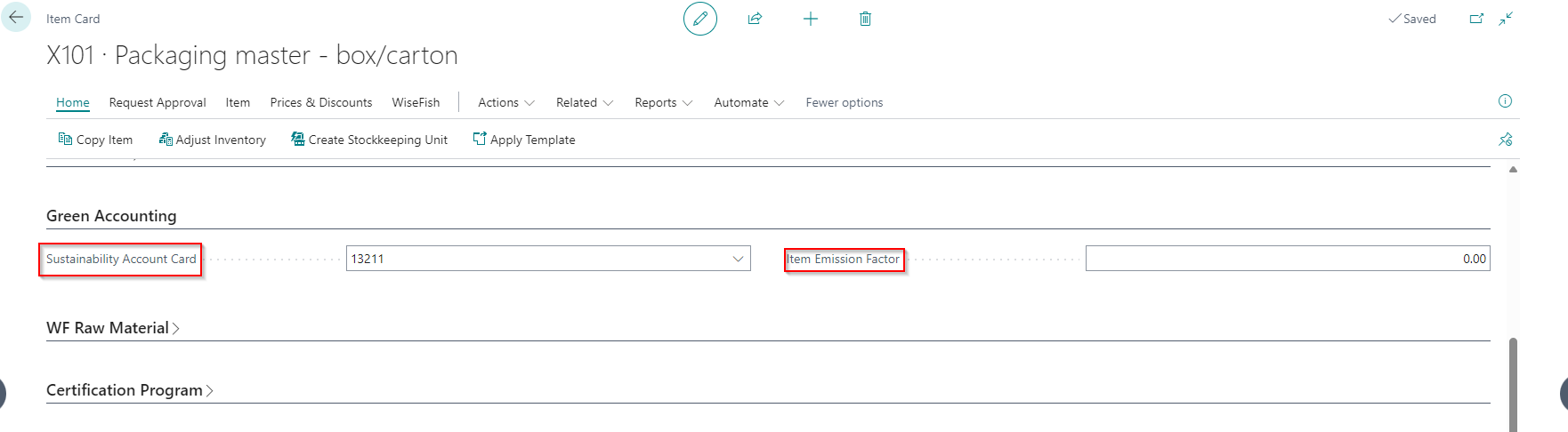Click the Item Emission Factor input field

(1287, 259)
